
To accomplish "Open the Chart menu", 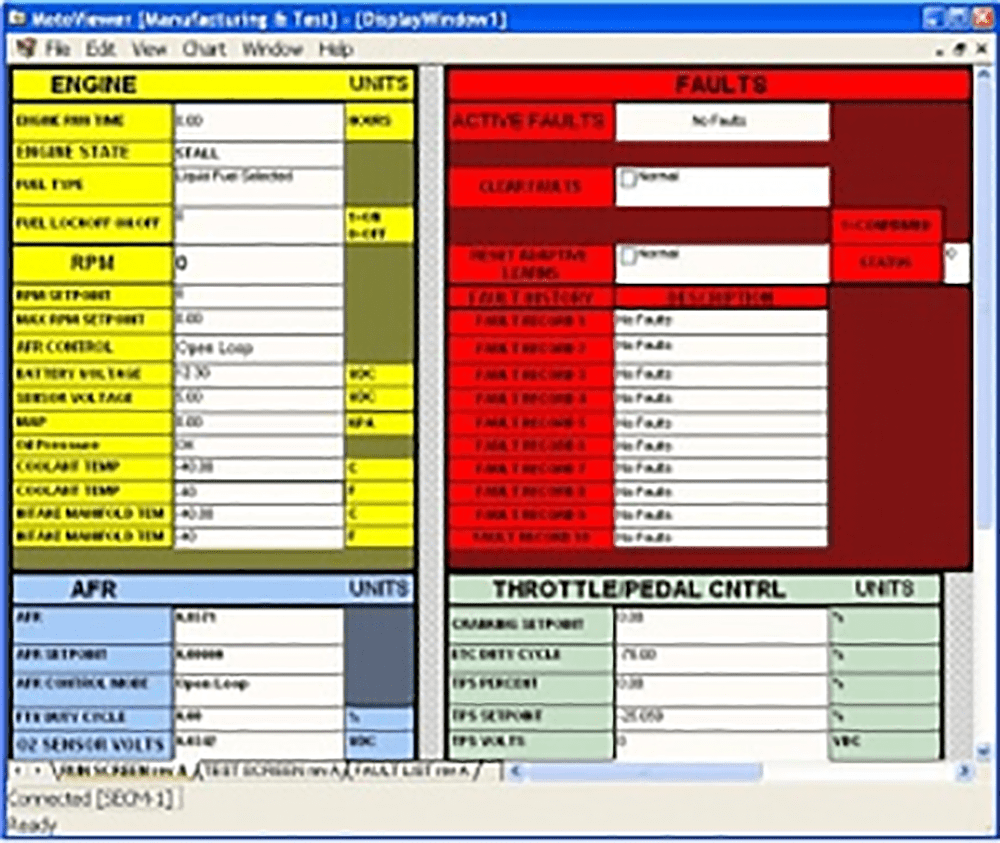I will point(204,48).
